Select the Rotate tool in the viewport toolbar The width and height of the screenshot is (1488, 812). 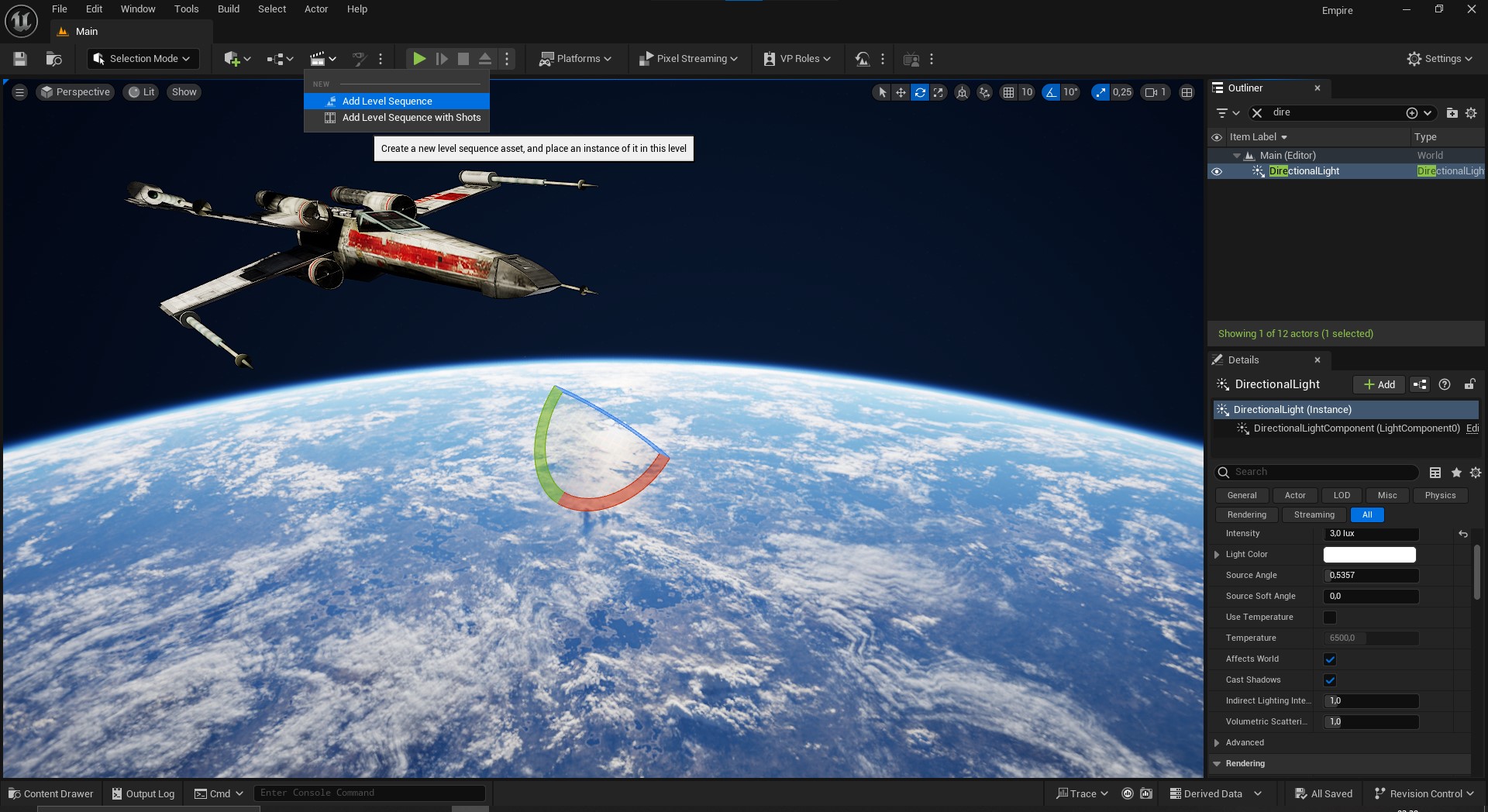(920, 92)
